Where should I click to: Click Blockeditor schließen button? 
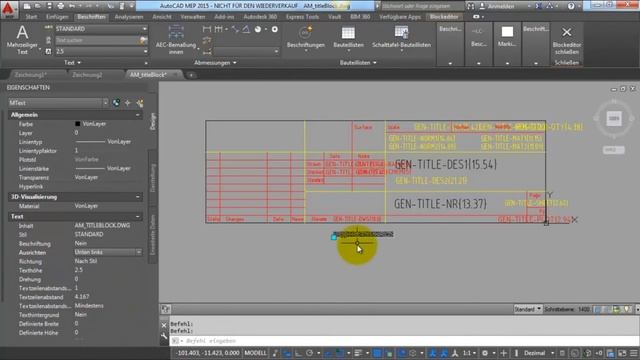click(x=567, y=41)
